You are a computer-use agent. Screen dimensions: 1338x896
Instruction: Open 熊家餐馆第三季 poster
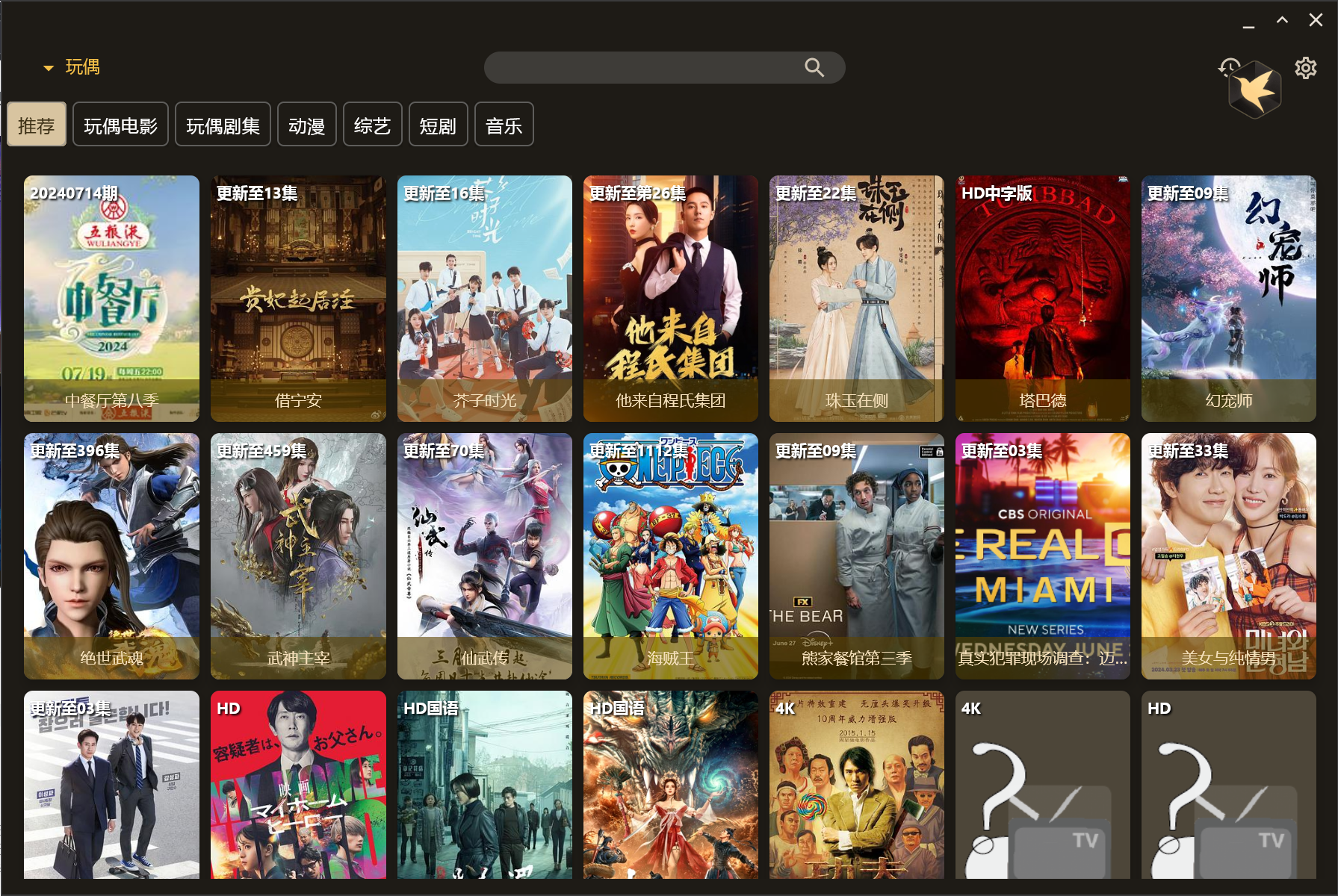(856, 556)
